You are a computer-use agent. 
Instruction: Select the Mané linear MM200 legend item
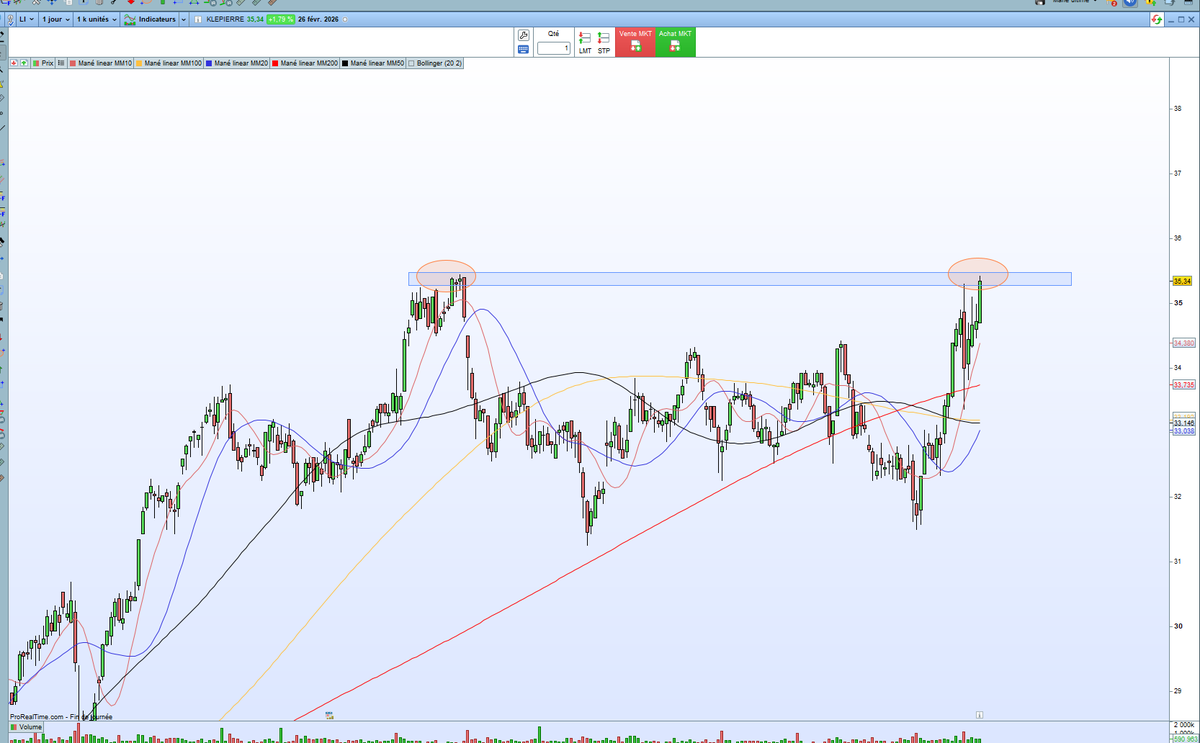point(305,63)
